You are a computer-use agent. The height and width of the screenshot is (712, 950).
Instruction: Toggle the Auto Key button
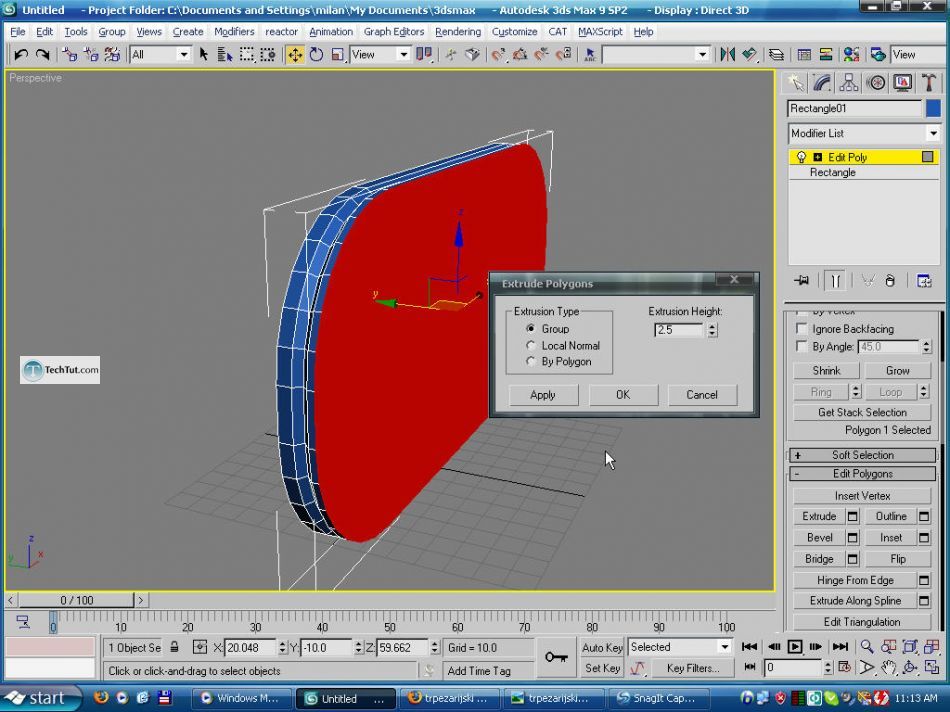click(x=602, y=647)
